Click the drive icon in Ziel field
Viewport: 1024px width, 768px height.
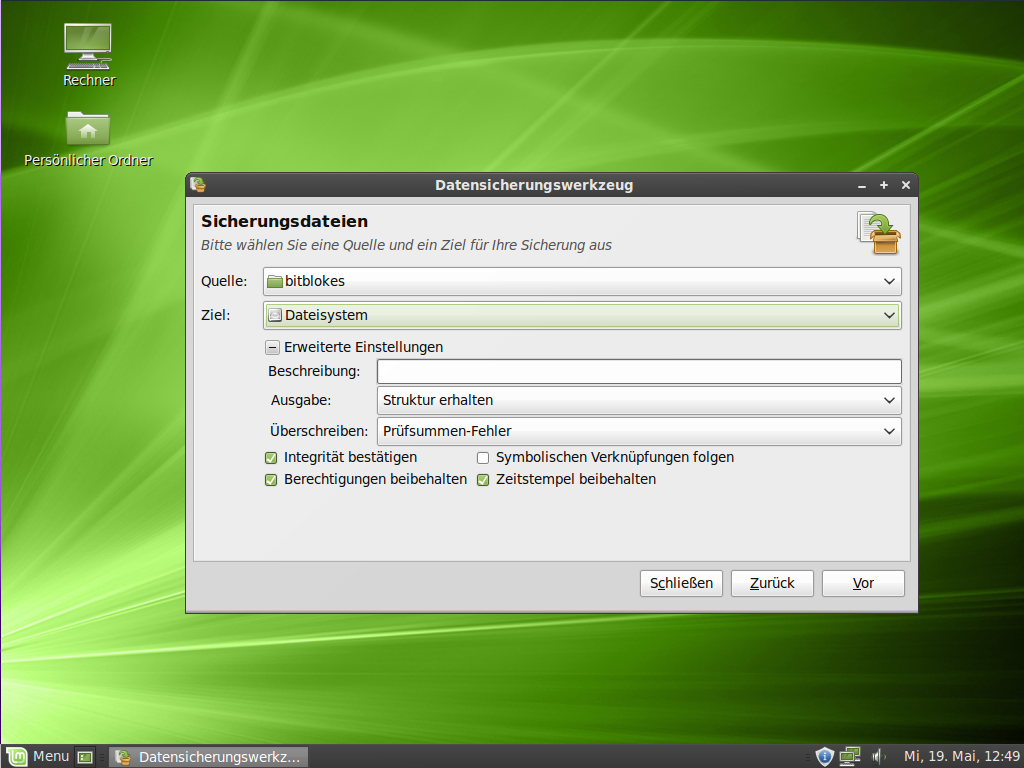click(x=275, y=315)
